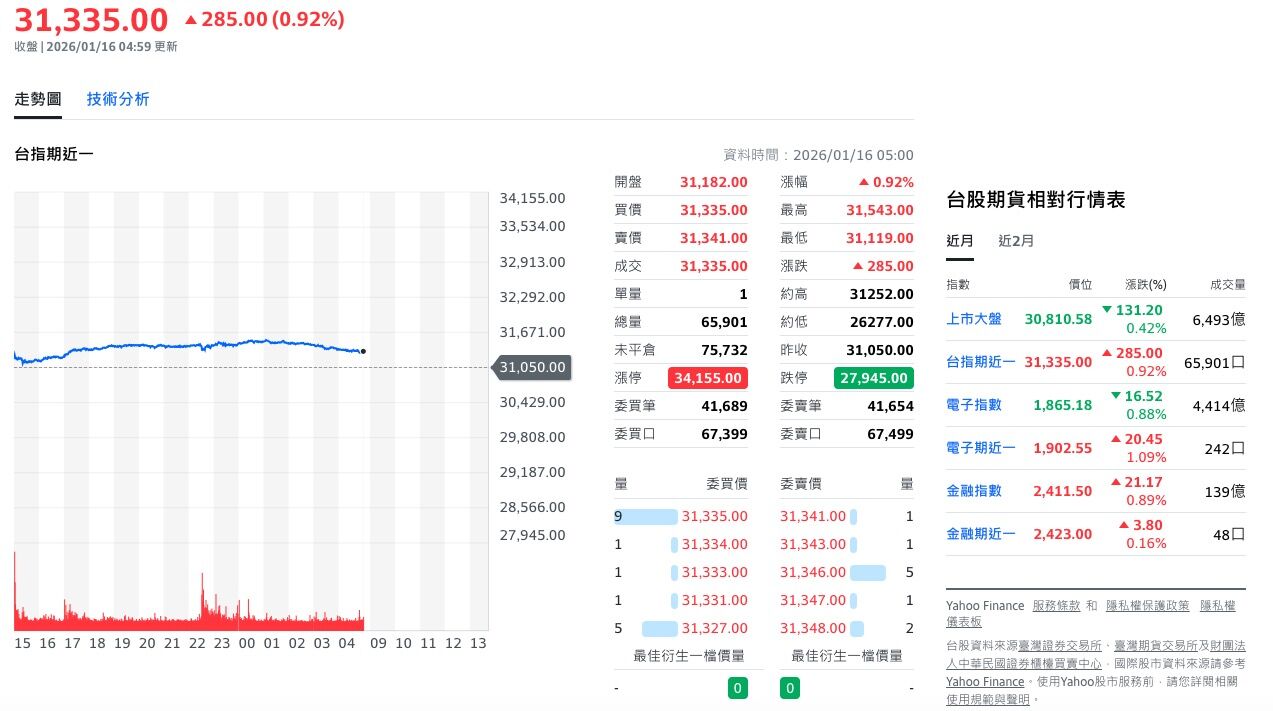Open the 金融指數 link
This screenshot has width=1273, height=711.
(973, 491)
